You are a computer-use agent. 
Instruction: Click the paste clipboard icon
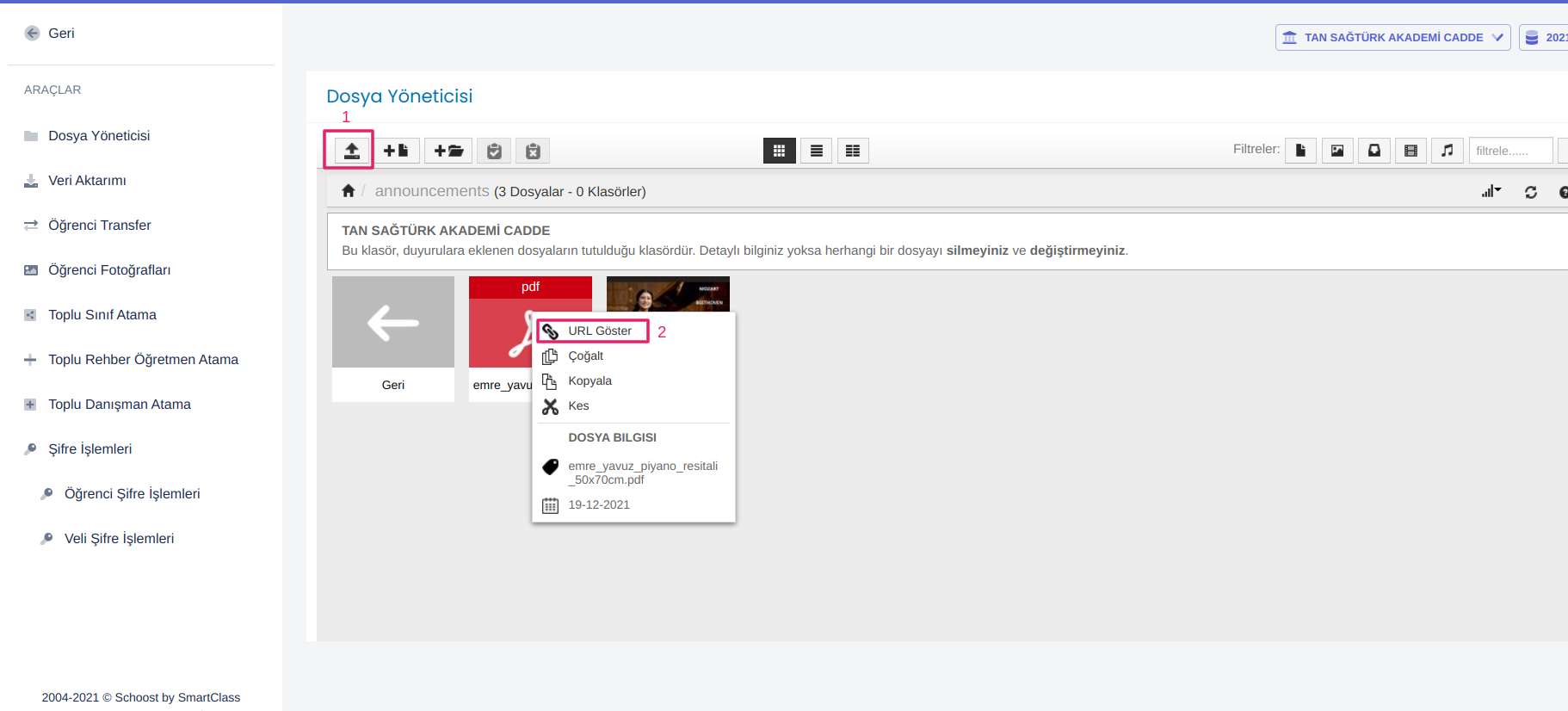(494, 151)
